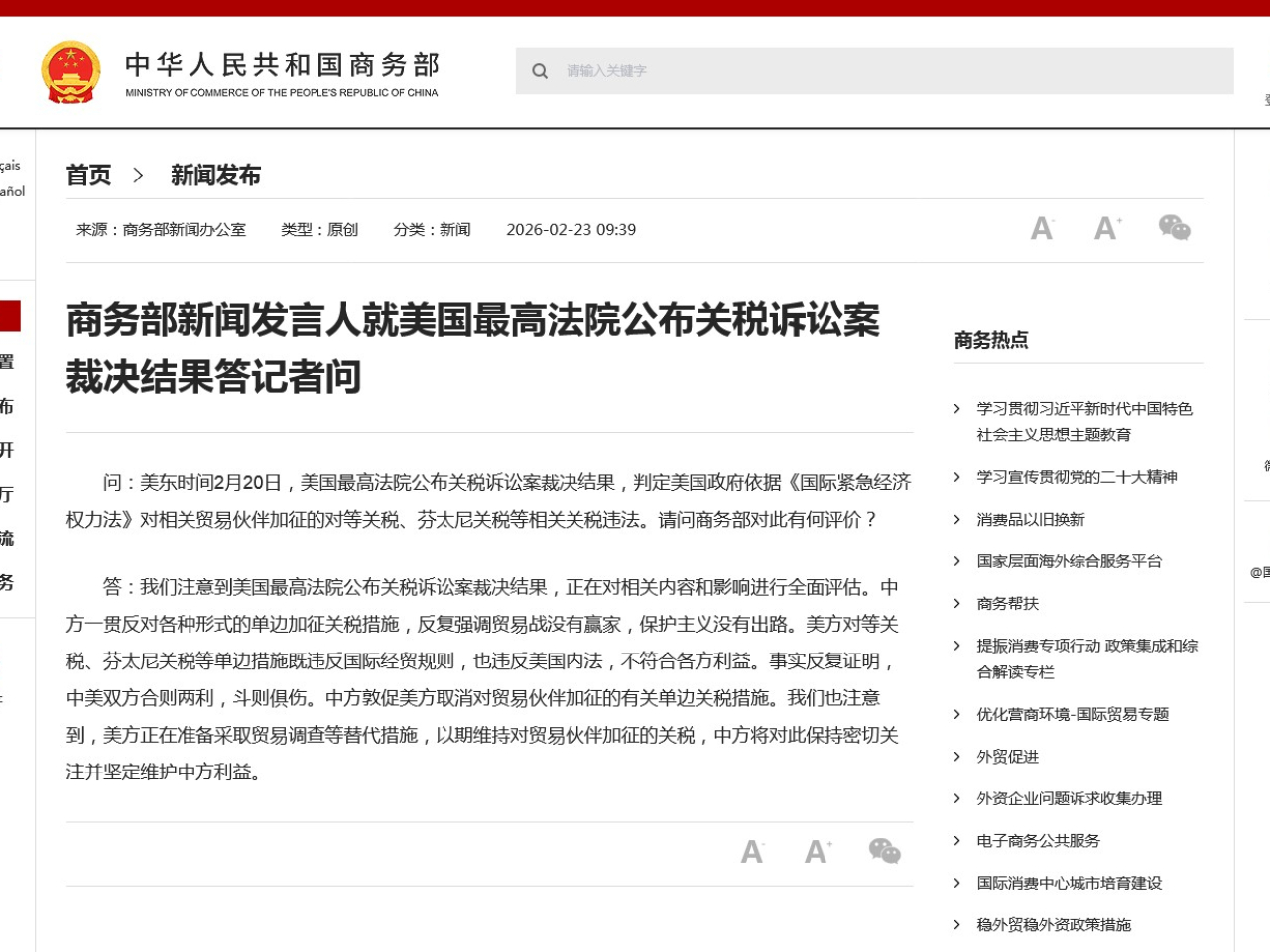The height and width of the screenshot is (952, 1270).
Task: Click the search magnifier icon
Action: 540,70
